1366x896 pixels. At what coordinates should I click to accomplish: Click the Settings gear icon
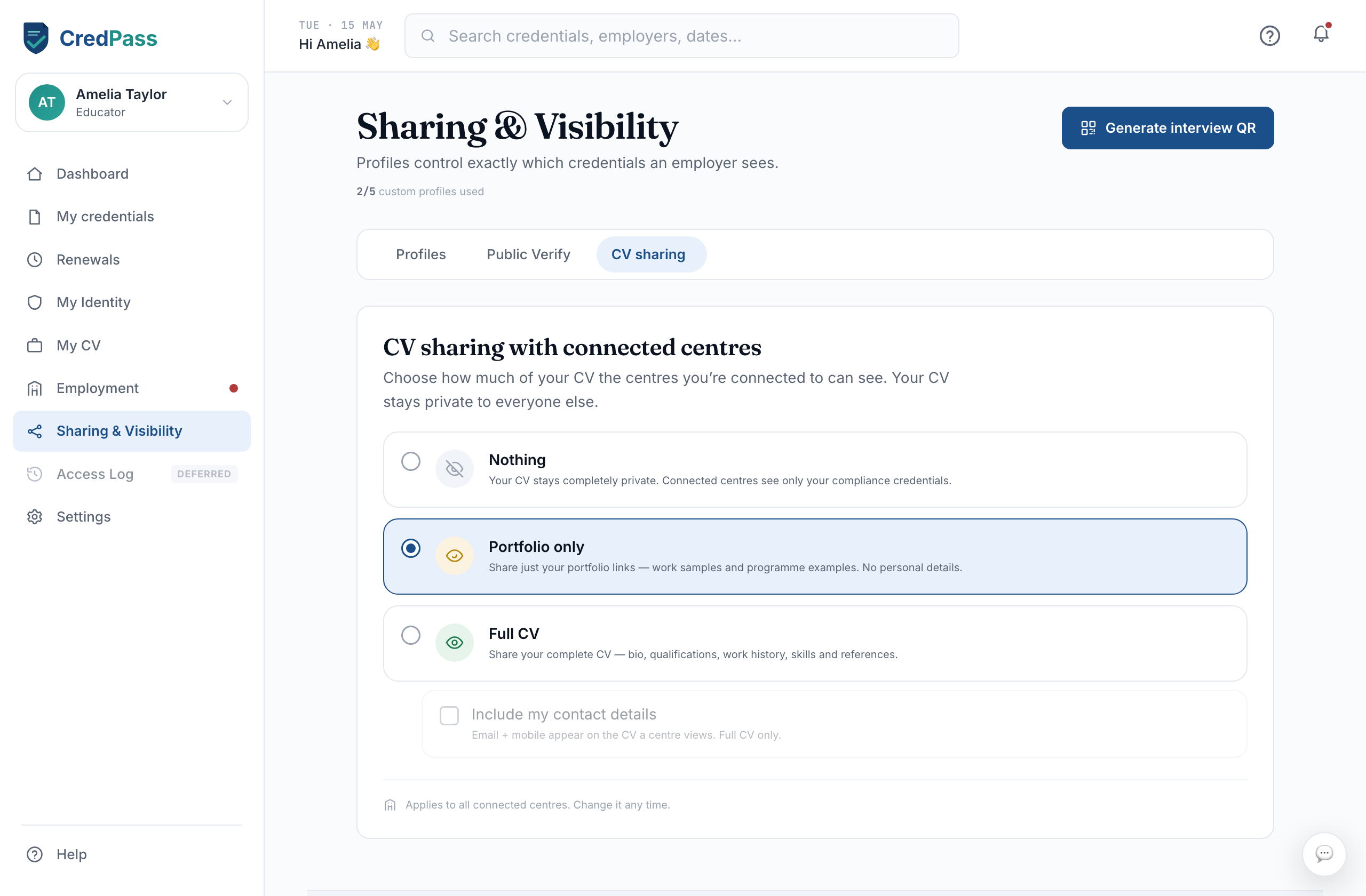[35, 517]
